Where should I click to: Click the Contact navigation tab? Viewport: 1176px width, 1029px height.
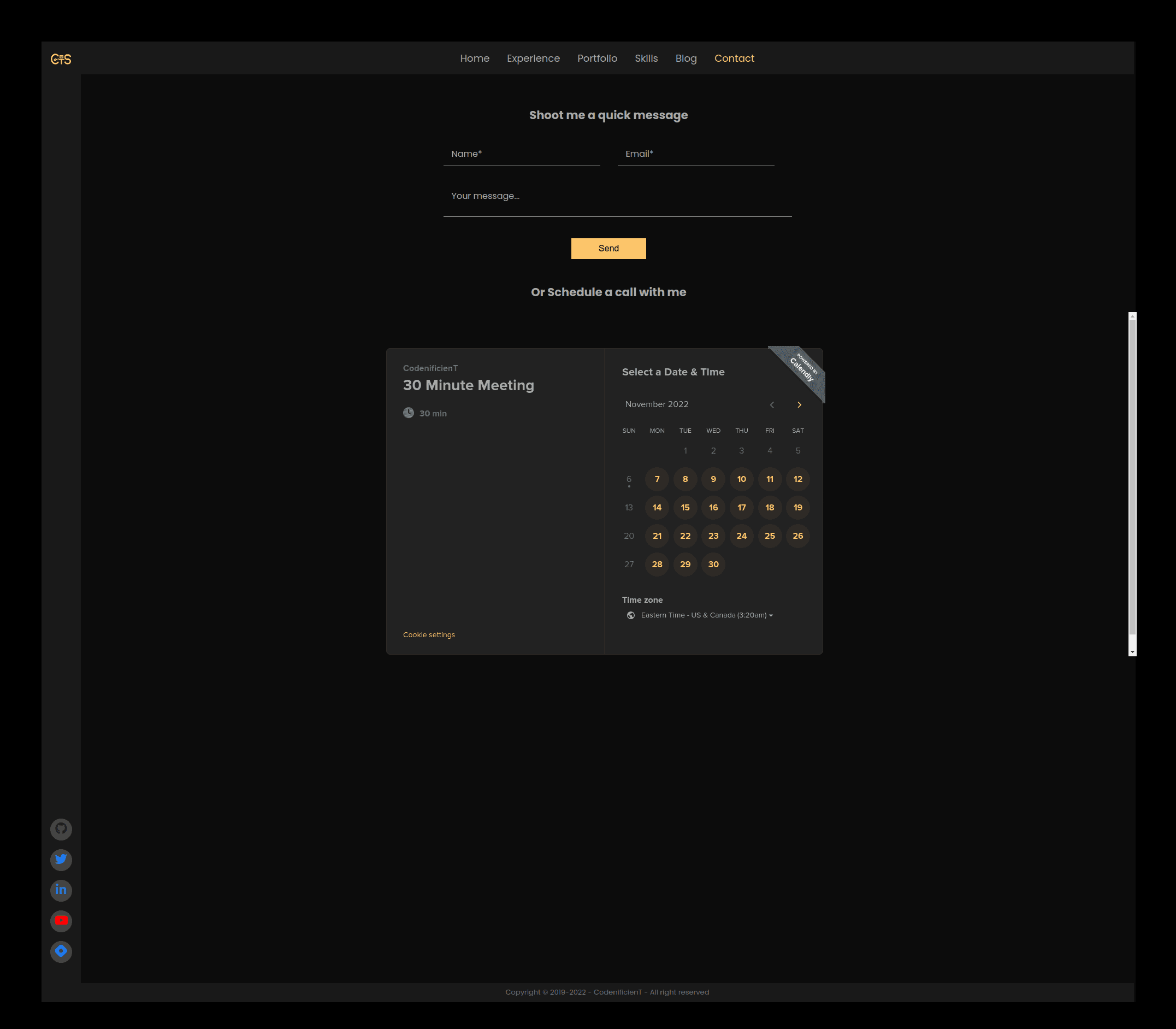coord(734,58)
